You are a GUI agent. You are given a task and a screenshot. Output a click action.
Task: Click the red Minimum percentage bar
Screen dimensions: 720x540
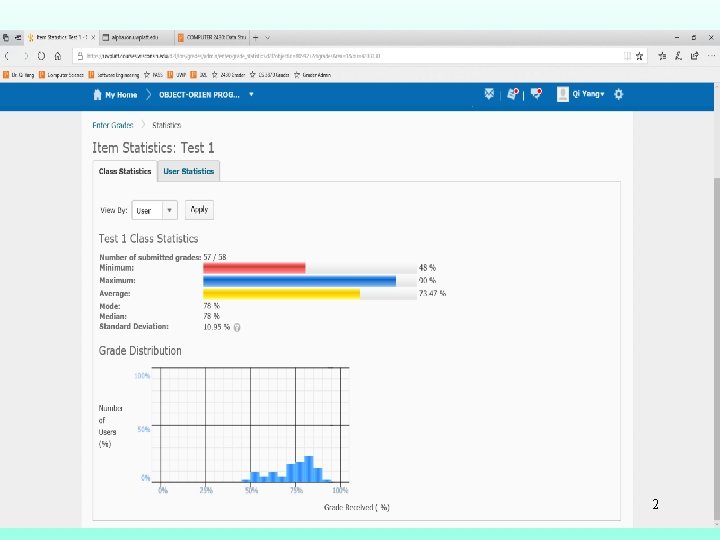254,268
